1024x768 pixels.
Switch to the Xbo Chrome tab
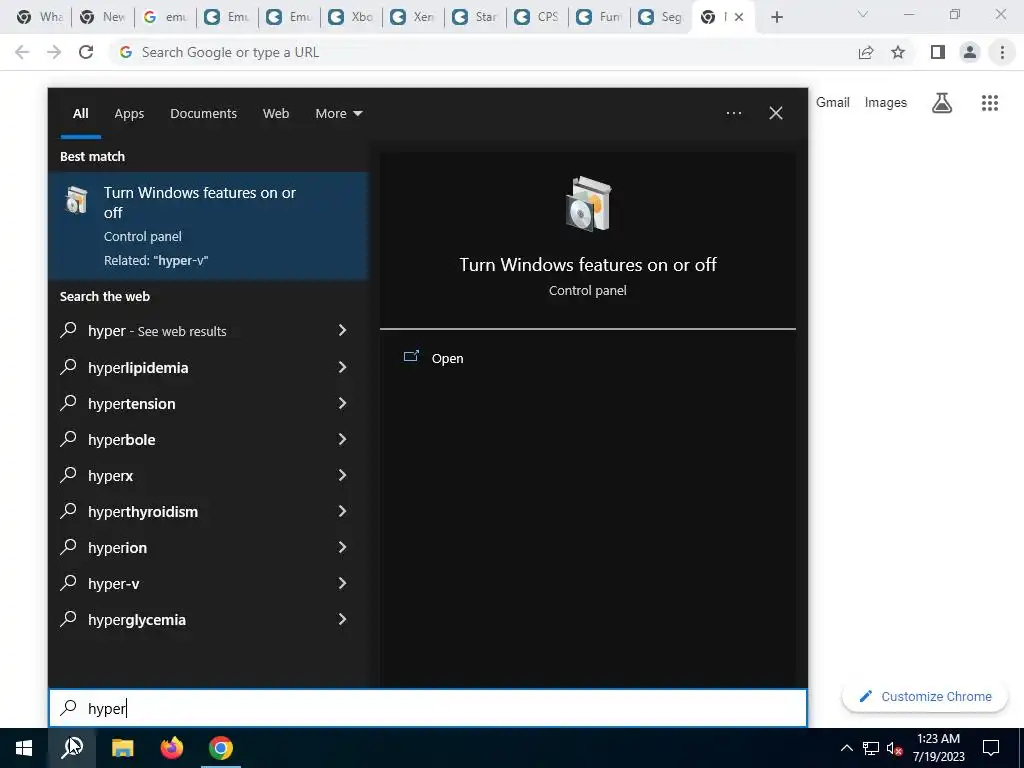pyautogui.click(x=351, y=17)
